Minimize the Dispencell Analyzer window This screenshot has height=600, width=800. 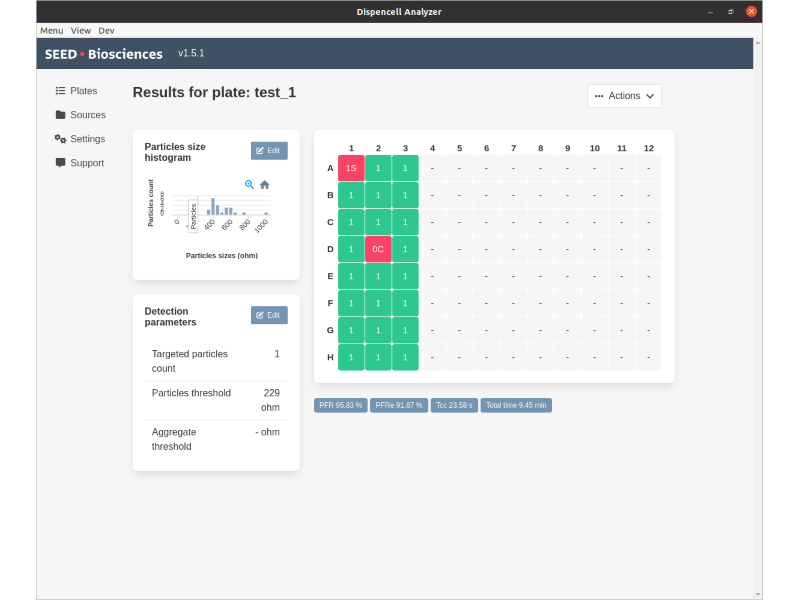710,12
